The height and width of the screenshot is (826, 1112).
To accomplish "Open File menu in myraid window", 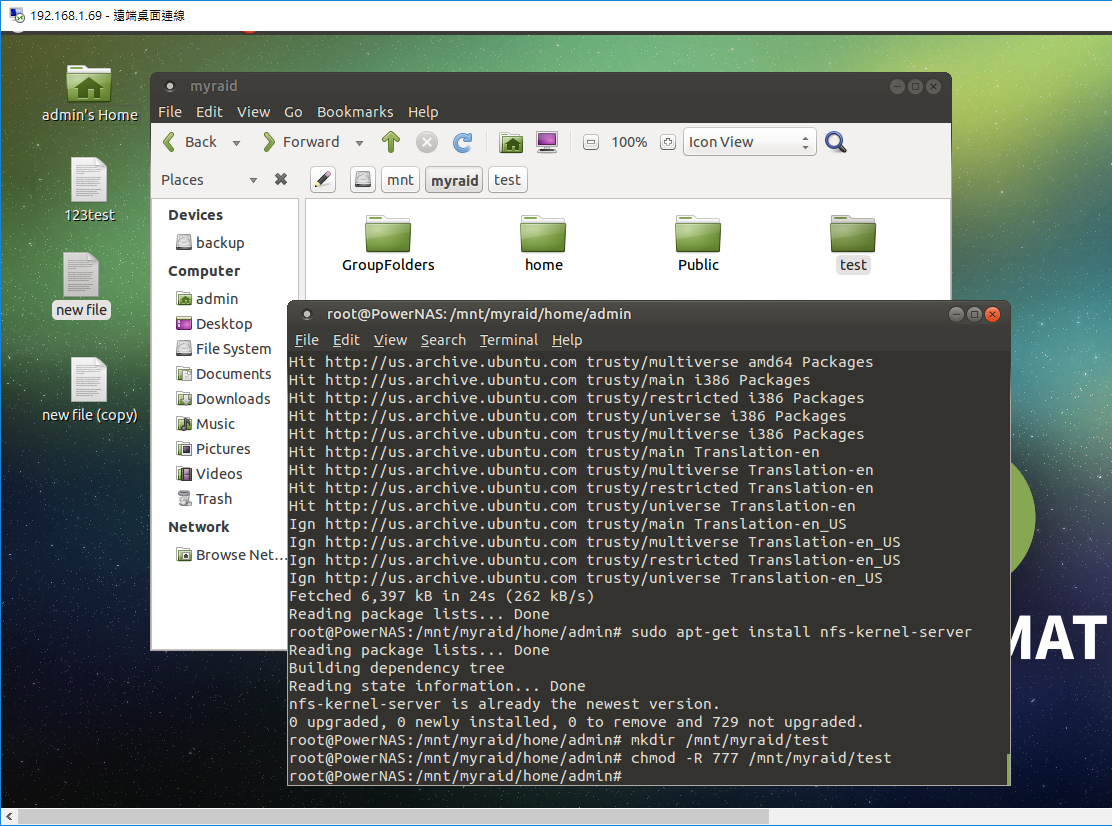I will [169, 112].
